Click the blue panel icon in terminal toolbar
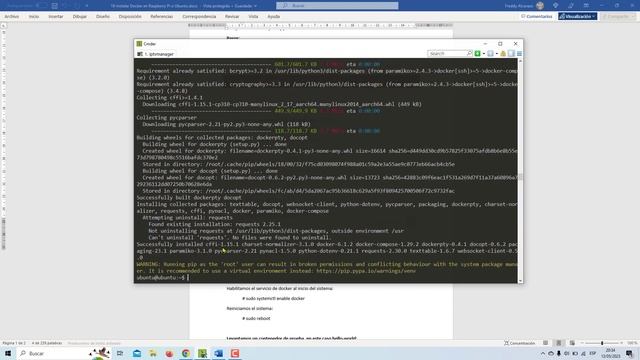640x360 pixels. click(490, 53)
